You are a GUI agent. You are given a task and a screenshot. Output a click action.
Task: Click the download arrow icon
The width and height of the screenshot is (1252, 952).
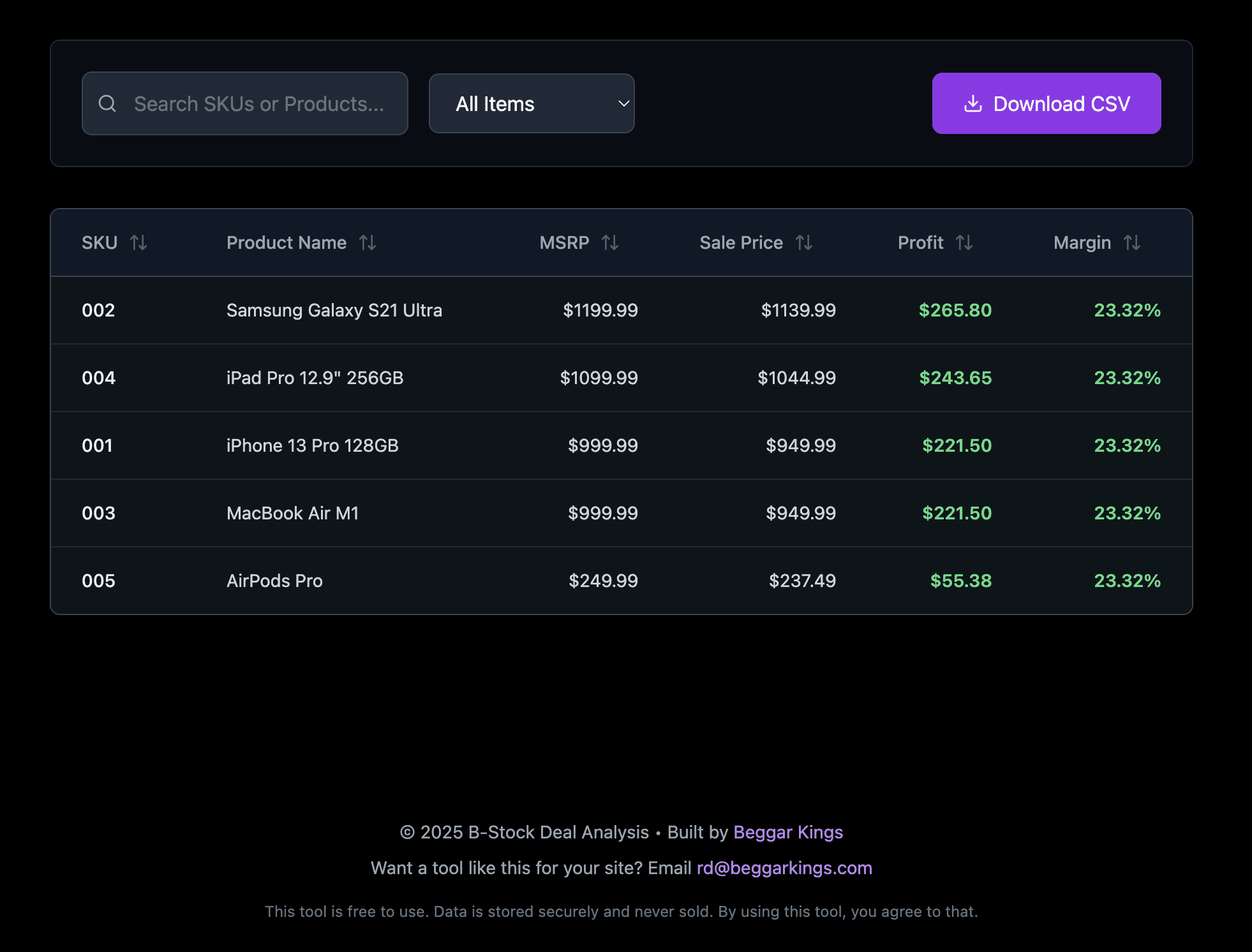tap(973, 103)
